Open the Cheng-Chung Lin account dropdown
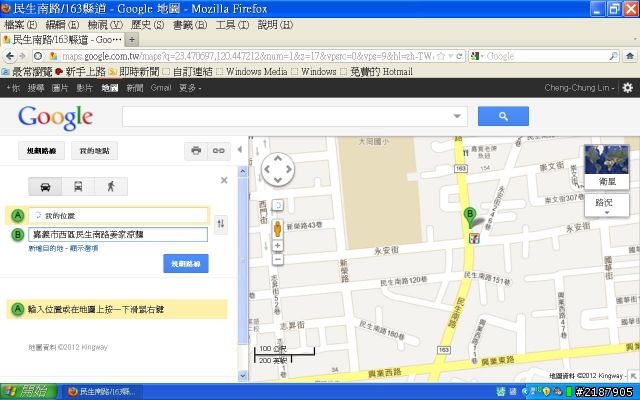 pyautogui.click(x=579, y=88)
